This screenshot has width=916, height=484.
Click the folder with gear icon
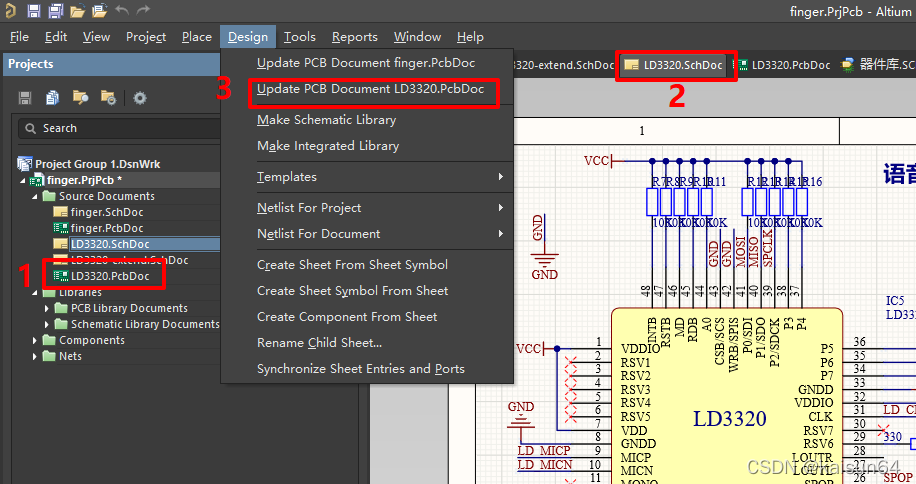[108, 98]
